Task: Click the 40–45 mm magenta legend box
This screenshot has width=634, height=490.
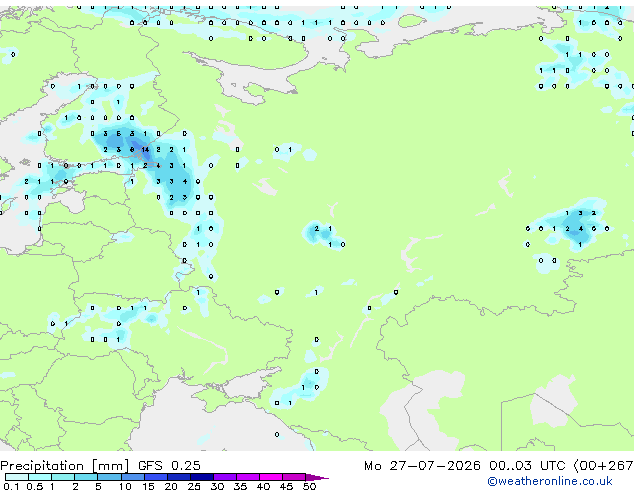Action: [271, 477]
